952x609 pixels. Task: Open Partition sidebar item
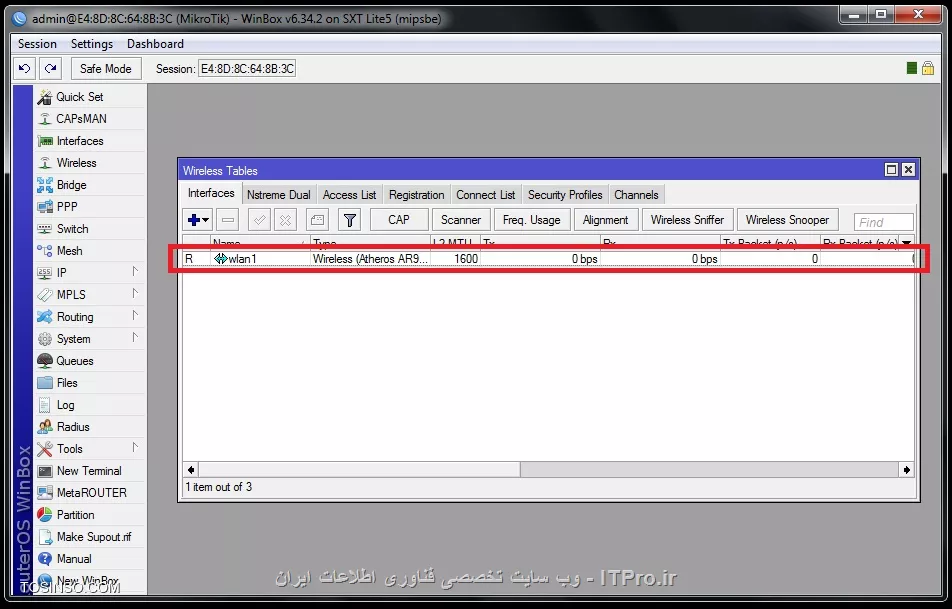(x=90, y=515)
